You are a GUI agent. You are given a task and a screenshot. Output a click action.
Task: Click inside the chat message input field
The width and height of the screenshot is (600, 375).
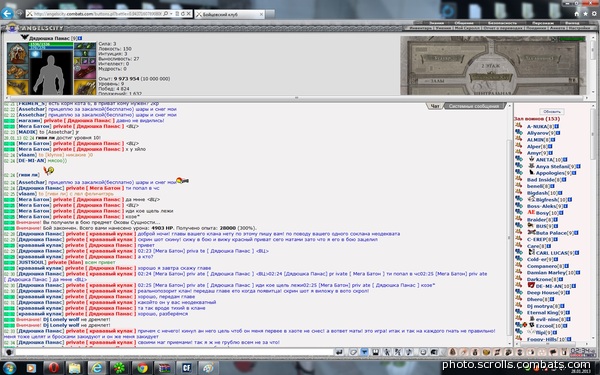tap(174, 352)
